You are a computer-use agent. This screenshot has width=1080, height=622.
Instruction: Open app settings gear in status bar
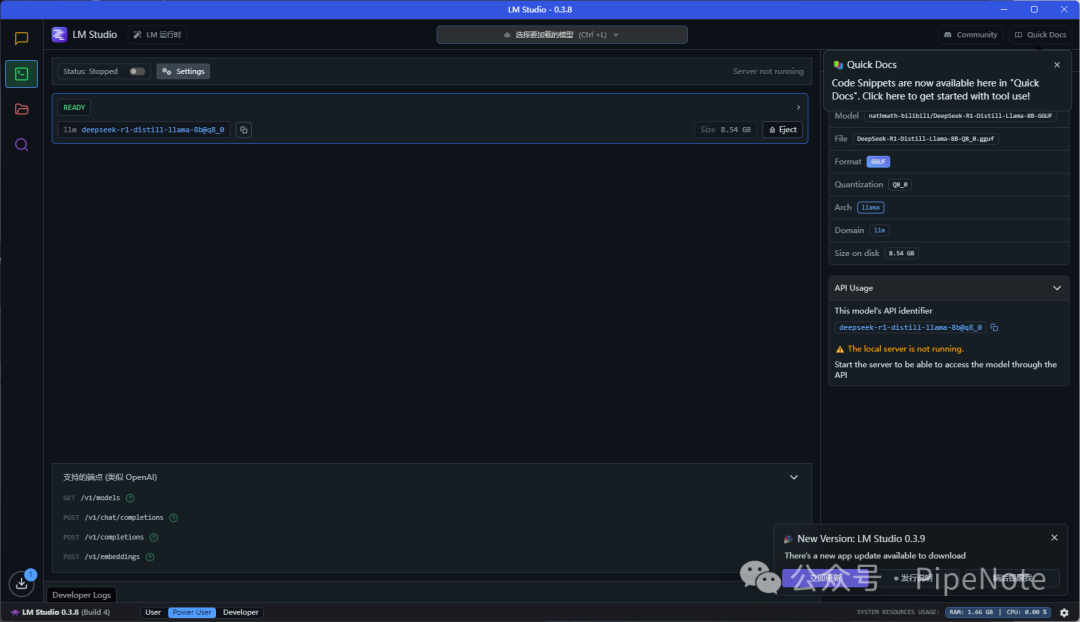coord(1064,612)
